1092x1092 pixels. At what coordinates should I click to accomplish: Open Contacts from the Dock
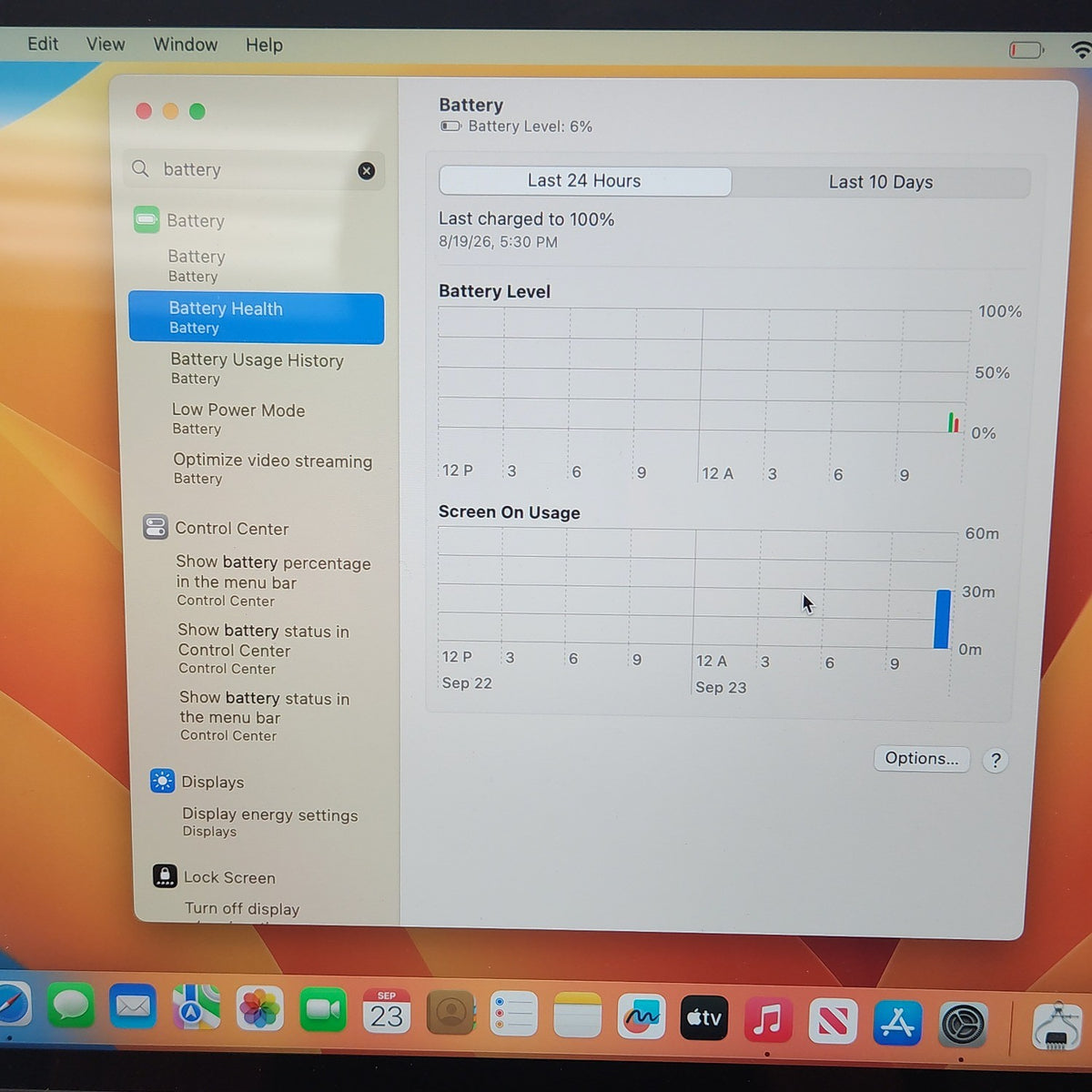tap(450, 1012)
